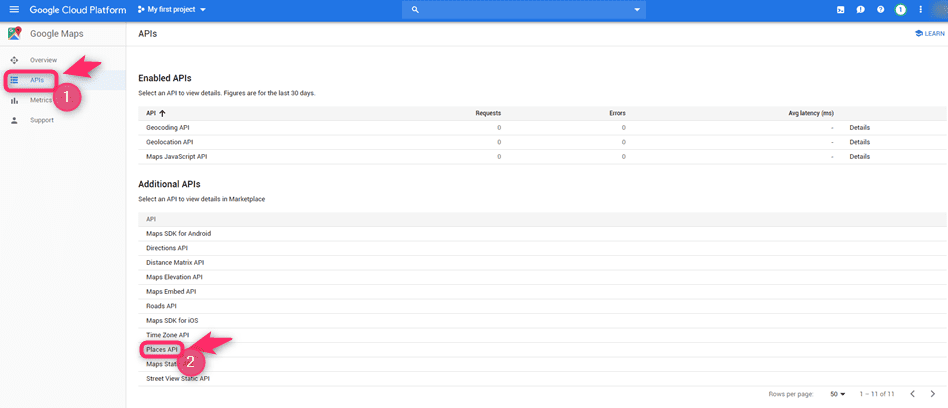Select Maps SDK for Android

click(178, 233)
